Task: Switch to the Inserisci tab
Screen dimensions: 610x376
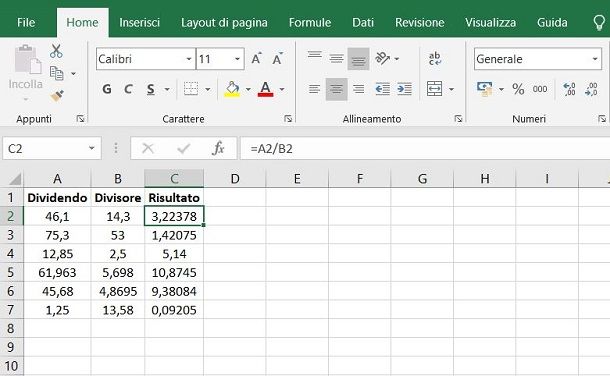Action: click(x=139, y=22)
